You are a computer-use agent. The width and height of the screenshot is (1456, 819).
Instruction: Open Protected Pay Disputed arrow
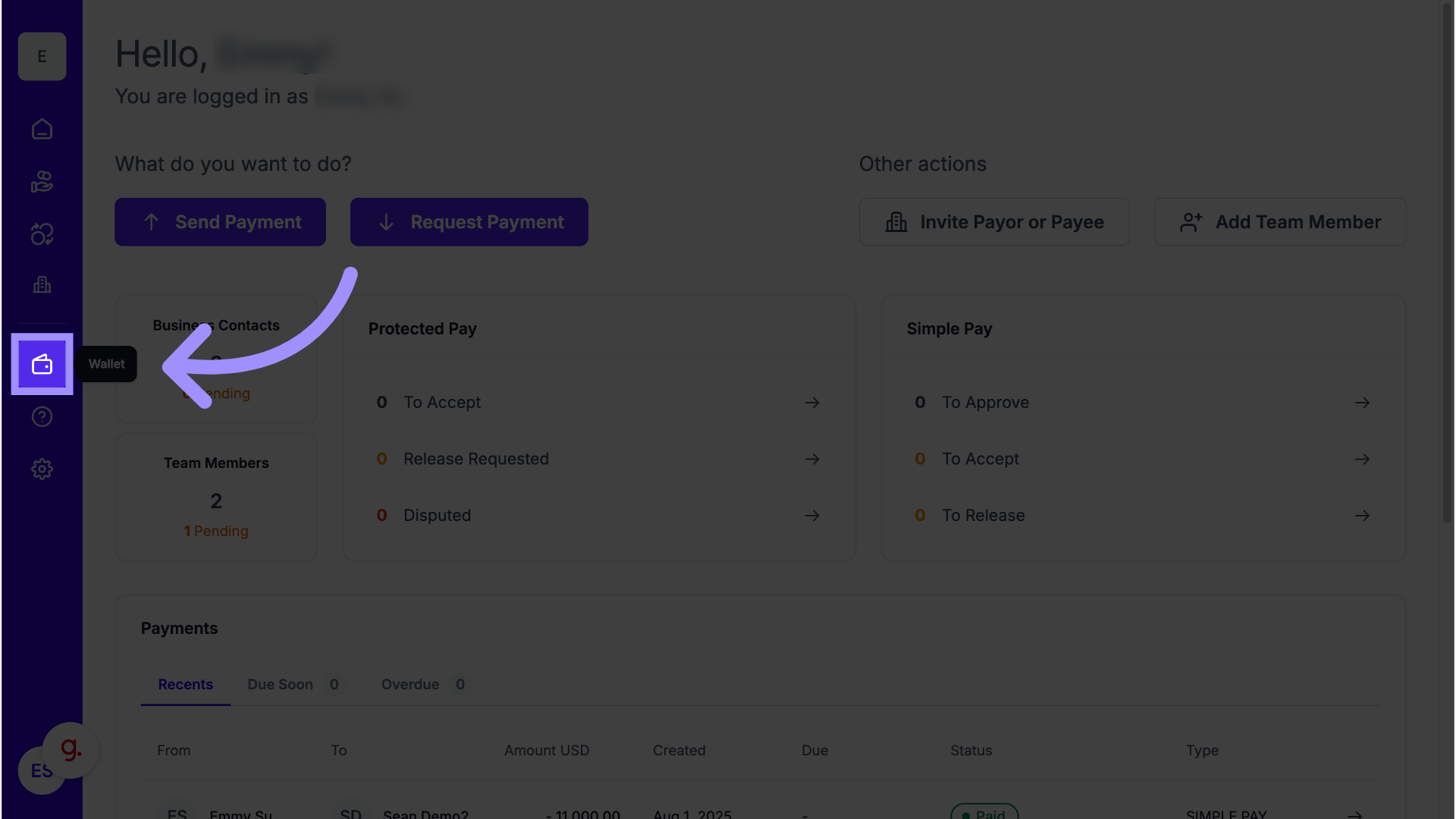click(812, 516)
